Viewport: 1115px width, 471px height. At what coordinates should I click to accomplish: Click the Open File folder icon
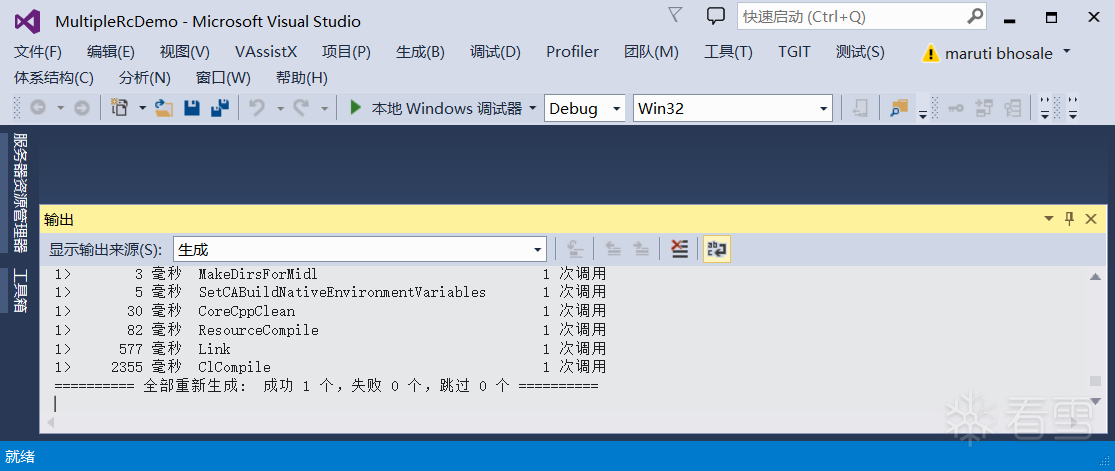tap(164, 108)
